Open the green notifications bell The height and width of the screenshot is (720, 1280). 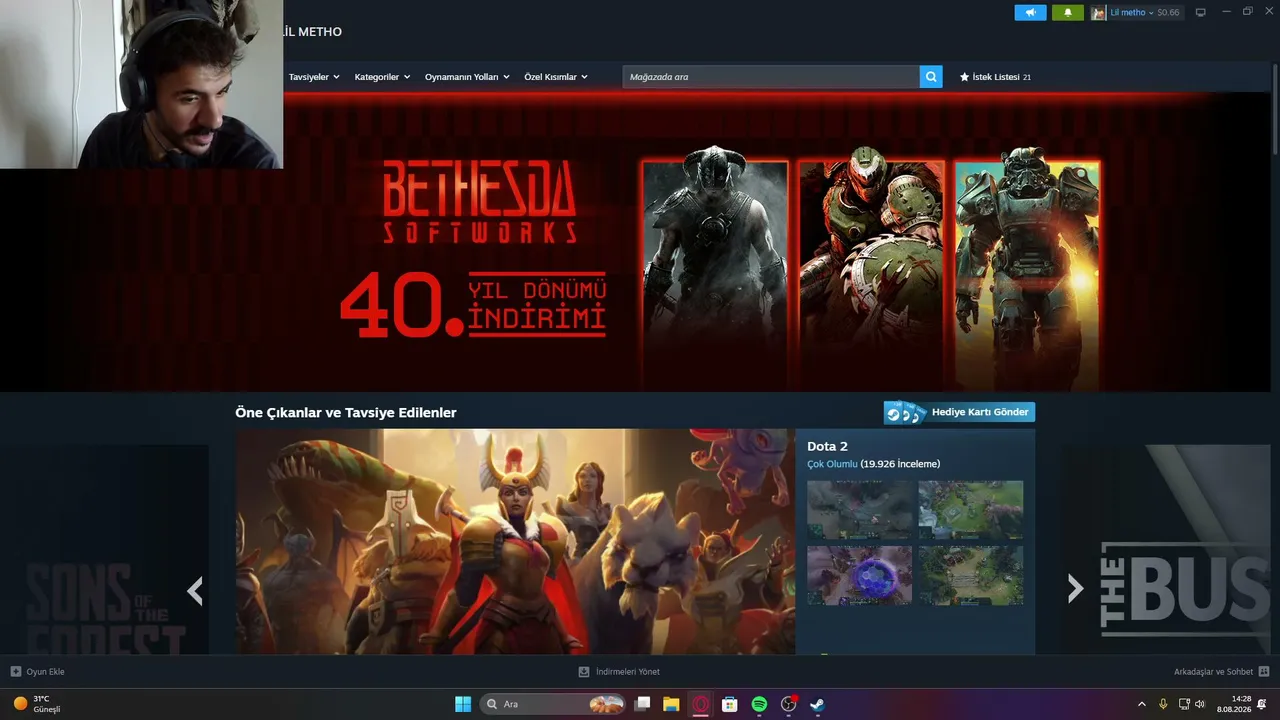tap(1068, 13)
